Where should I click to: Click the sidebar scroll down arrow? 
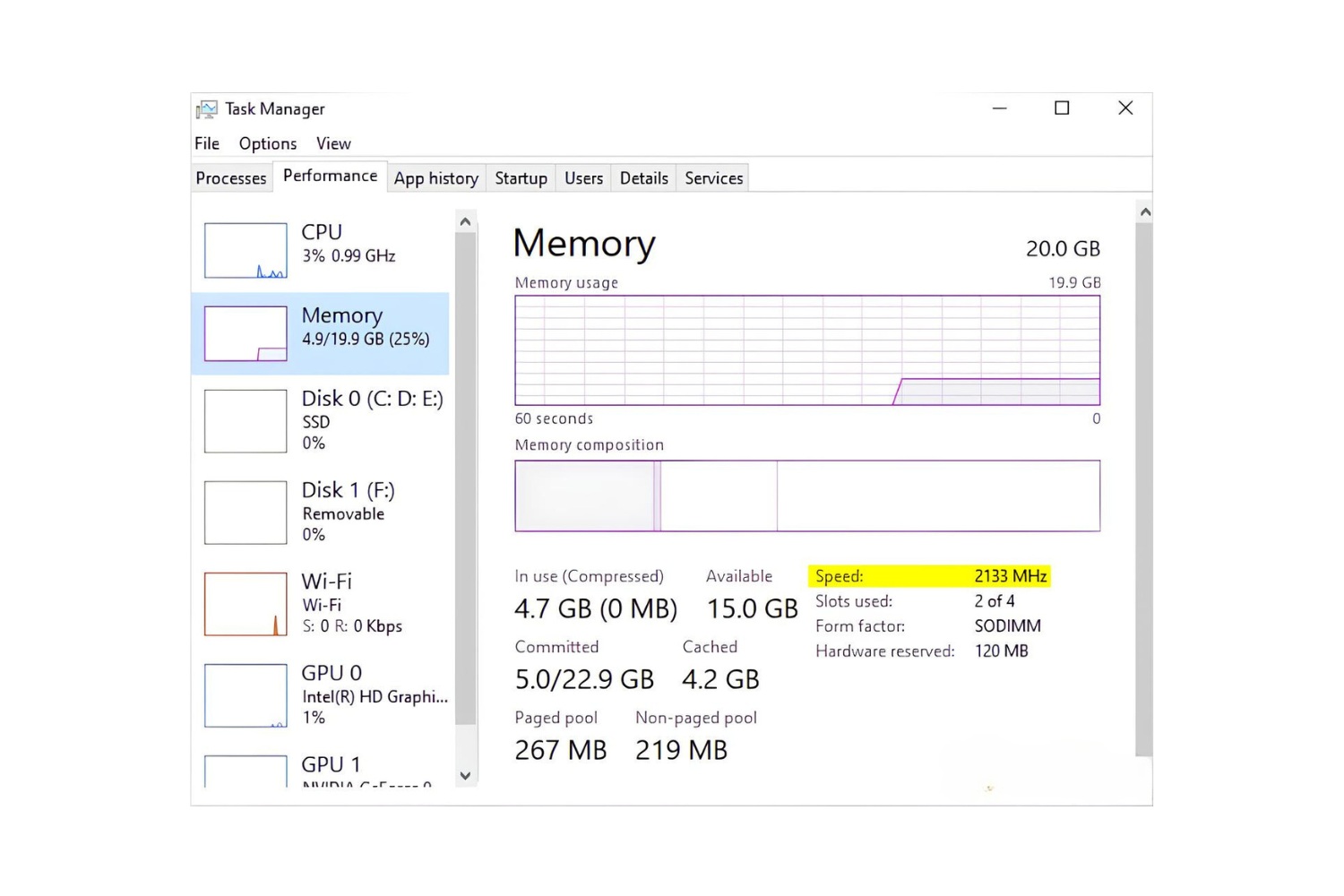pos(465,776)
